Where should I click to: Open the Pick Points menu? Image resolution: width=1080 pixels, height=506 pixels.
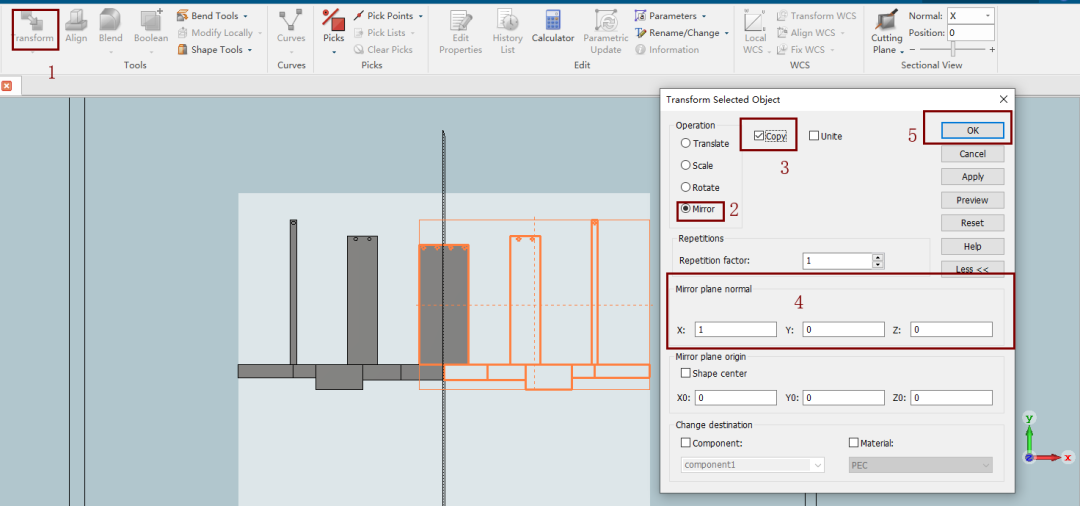tap(389, 16)
